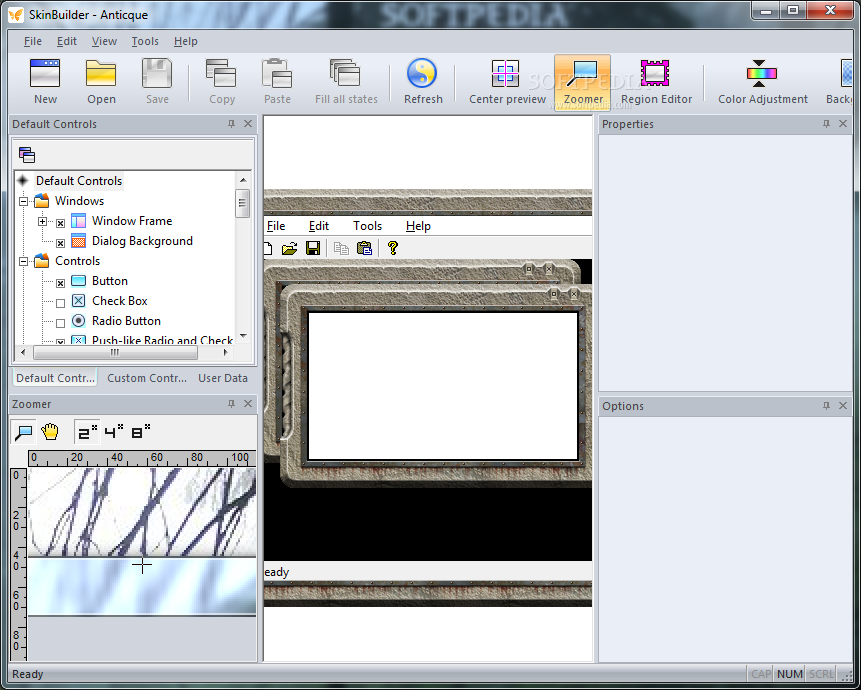Open the Help menu

click(x=186, y=41)
